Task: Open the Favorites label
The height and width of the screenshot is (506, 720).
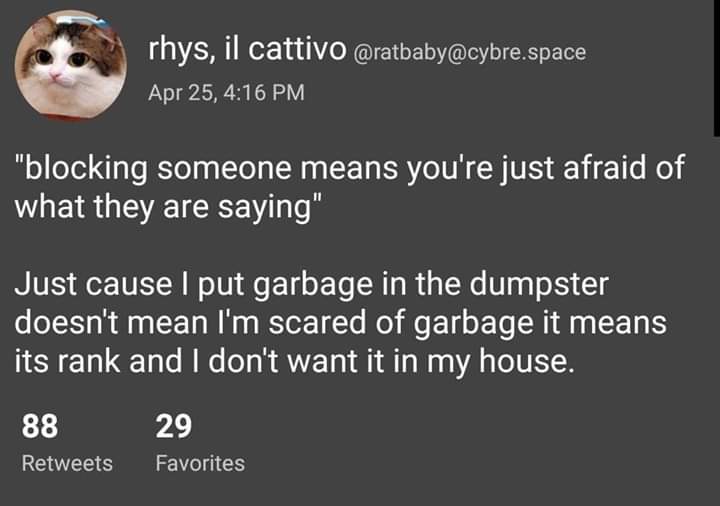Action: (x=200, y=463)
